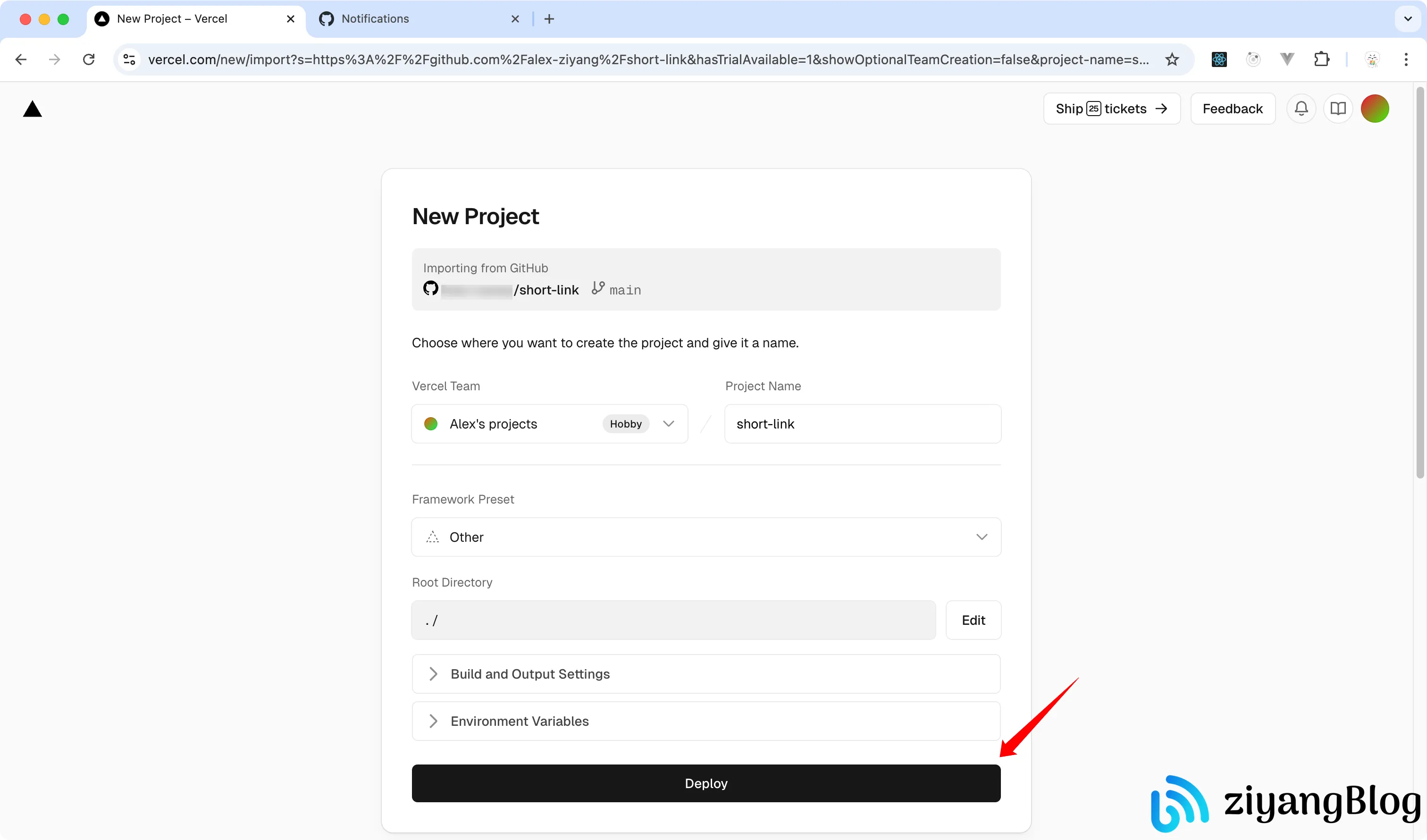The width and height of the screenshot is (1427, 840).
Task: Select the New Project – Vercel tab
Action: [x=195, y=19]
